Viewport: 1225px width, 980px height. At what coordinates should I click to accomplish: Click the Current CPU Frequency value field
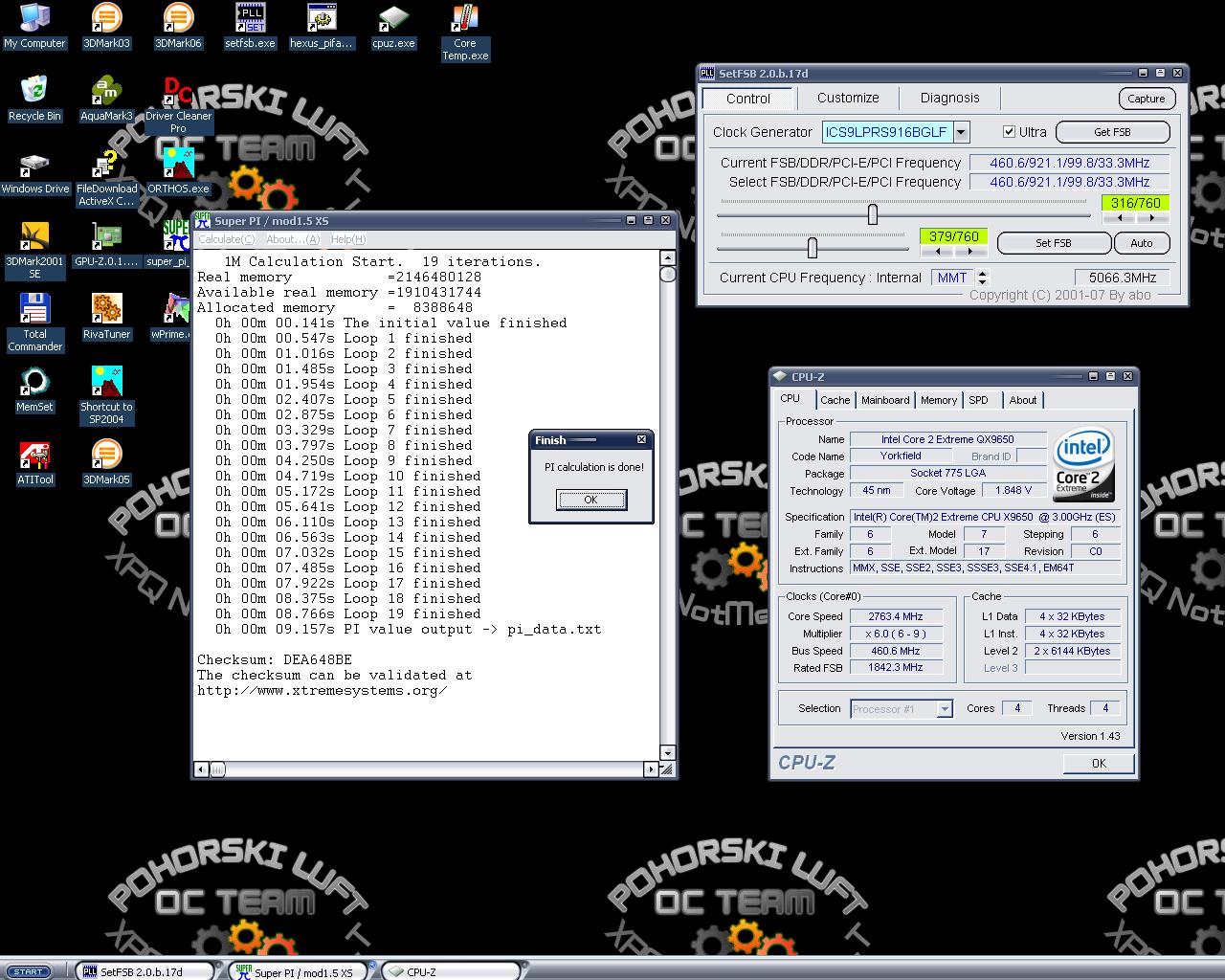1123,278
